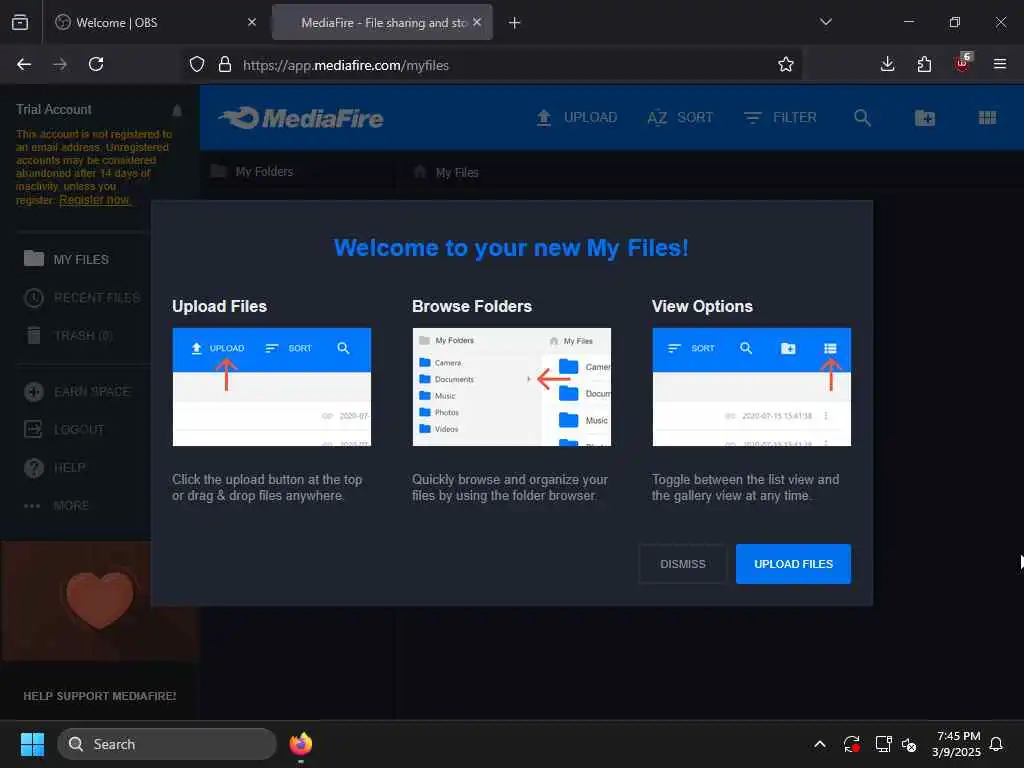The width and height of the screenshot is (1024, 768).
Task: Click the site security padlock icon
Action: [x=225, y=65]
